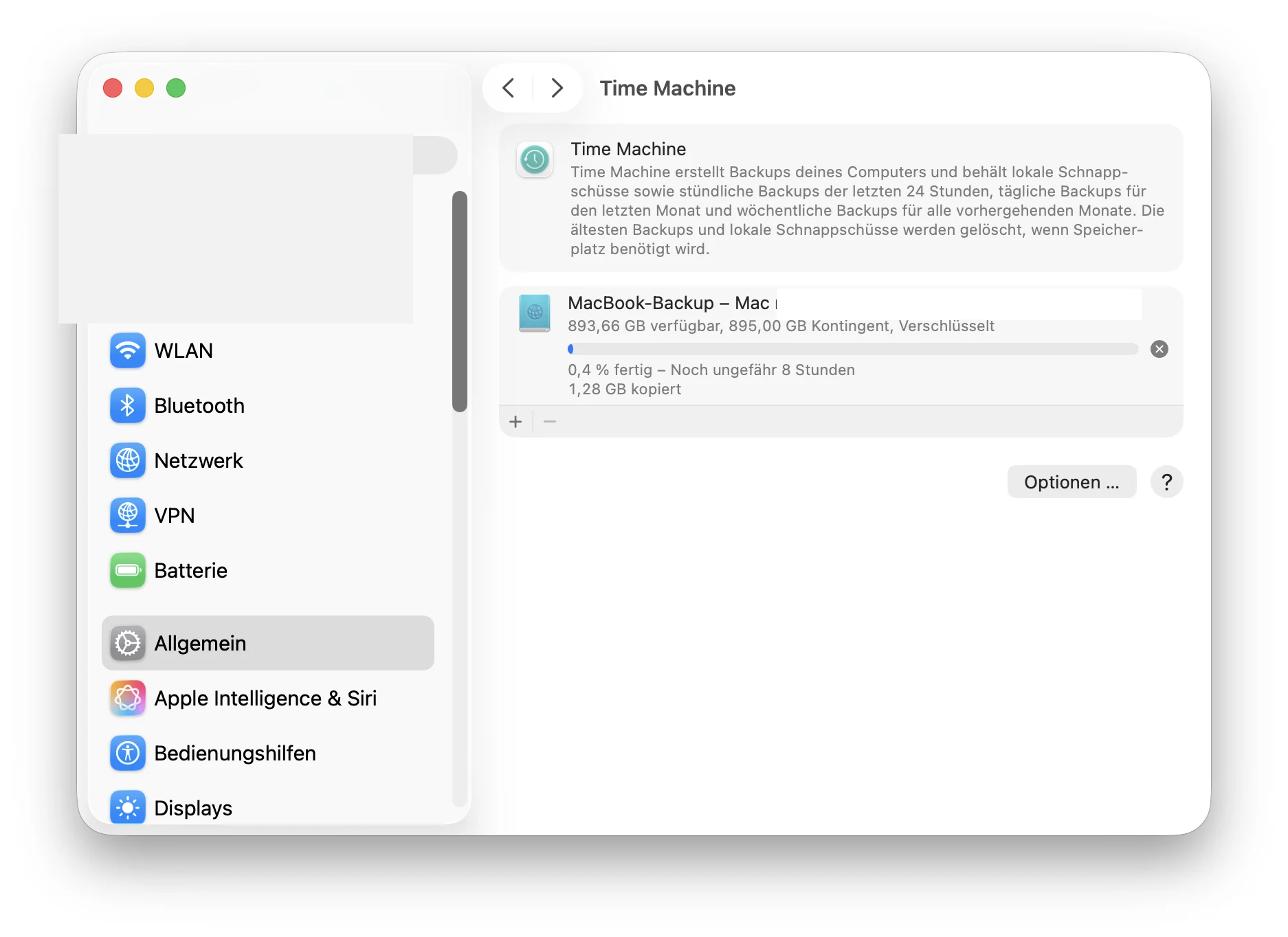Viewport: 1288px width, 937px height.
Task: Click the VPN icon in sidebar
Action: [128, 515]
